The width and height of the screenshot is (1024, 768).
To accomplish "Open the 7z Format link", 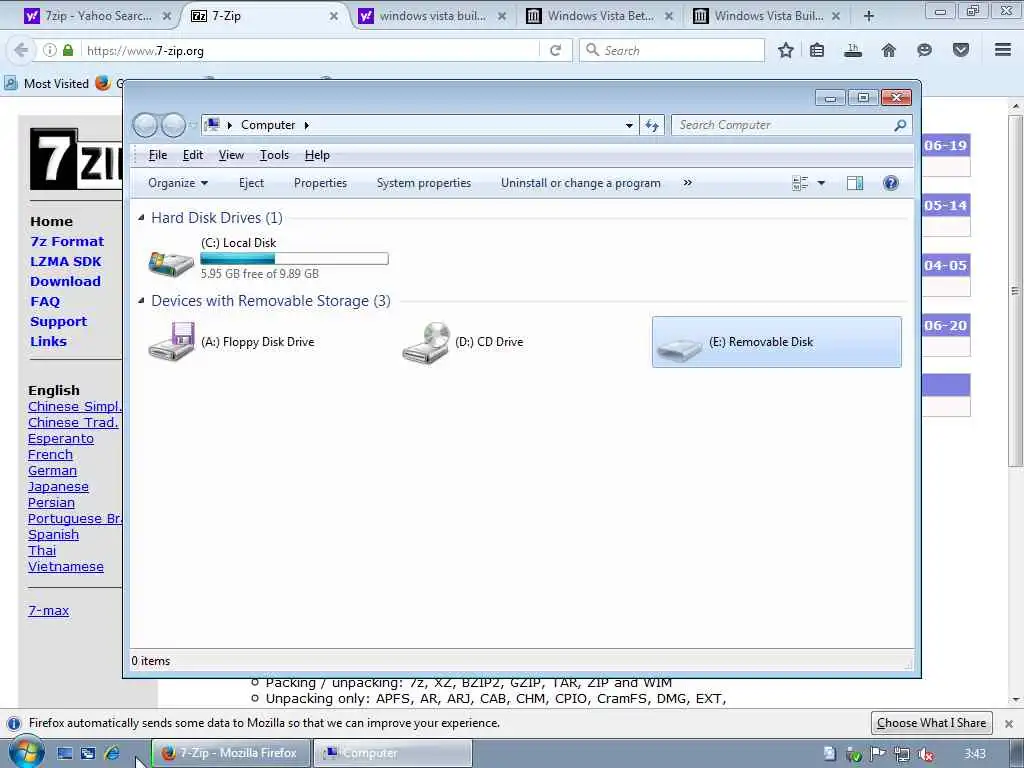I will (67, 242).
